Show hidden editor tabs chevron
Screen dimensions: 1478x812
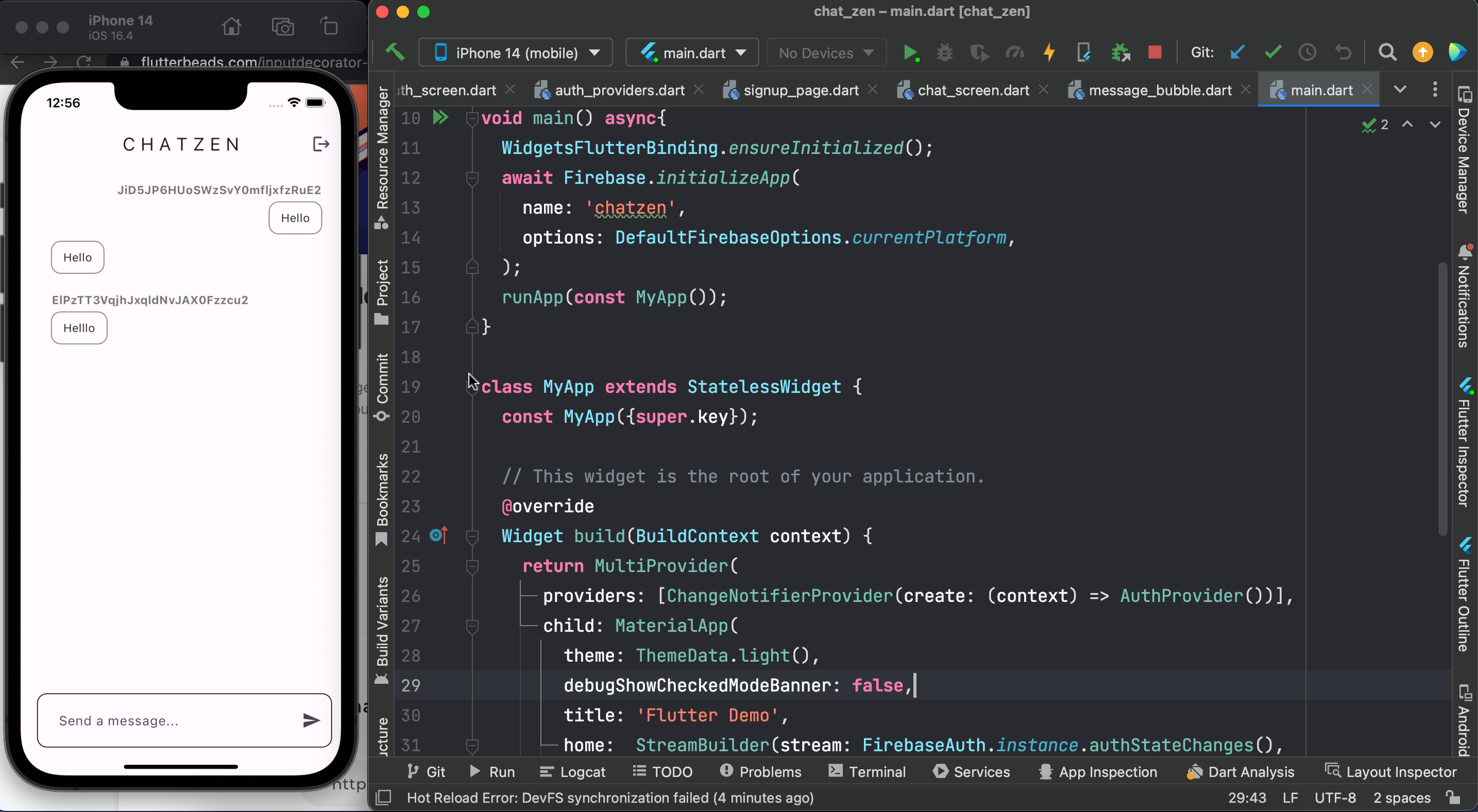pos(1400,90)
